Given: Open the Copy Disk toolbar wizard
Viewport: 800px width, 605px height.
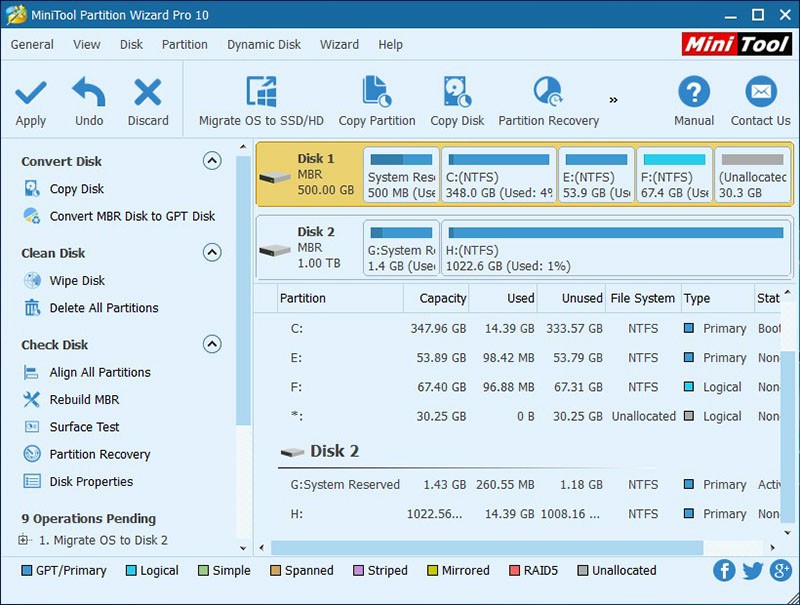Looking at the screenshot, I should click(457, 92).
